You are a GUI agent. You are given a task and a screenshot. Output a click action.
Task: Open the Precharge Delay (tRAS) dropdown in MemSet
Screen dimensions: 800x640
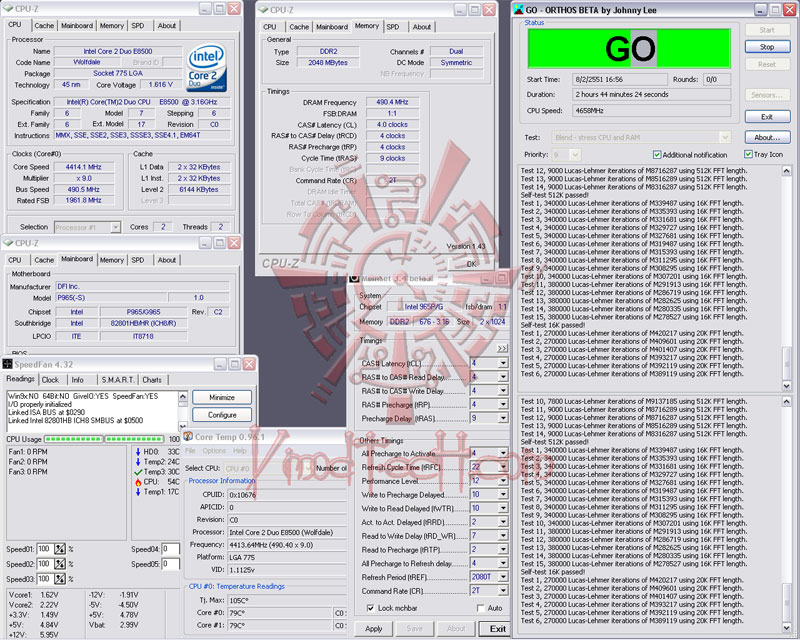503,418
